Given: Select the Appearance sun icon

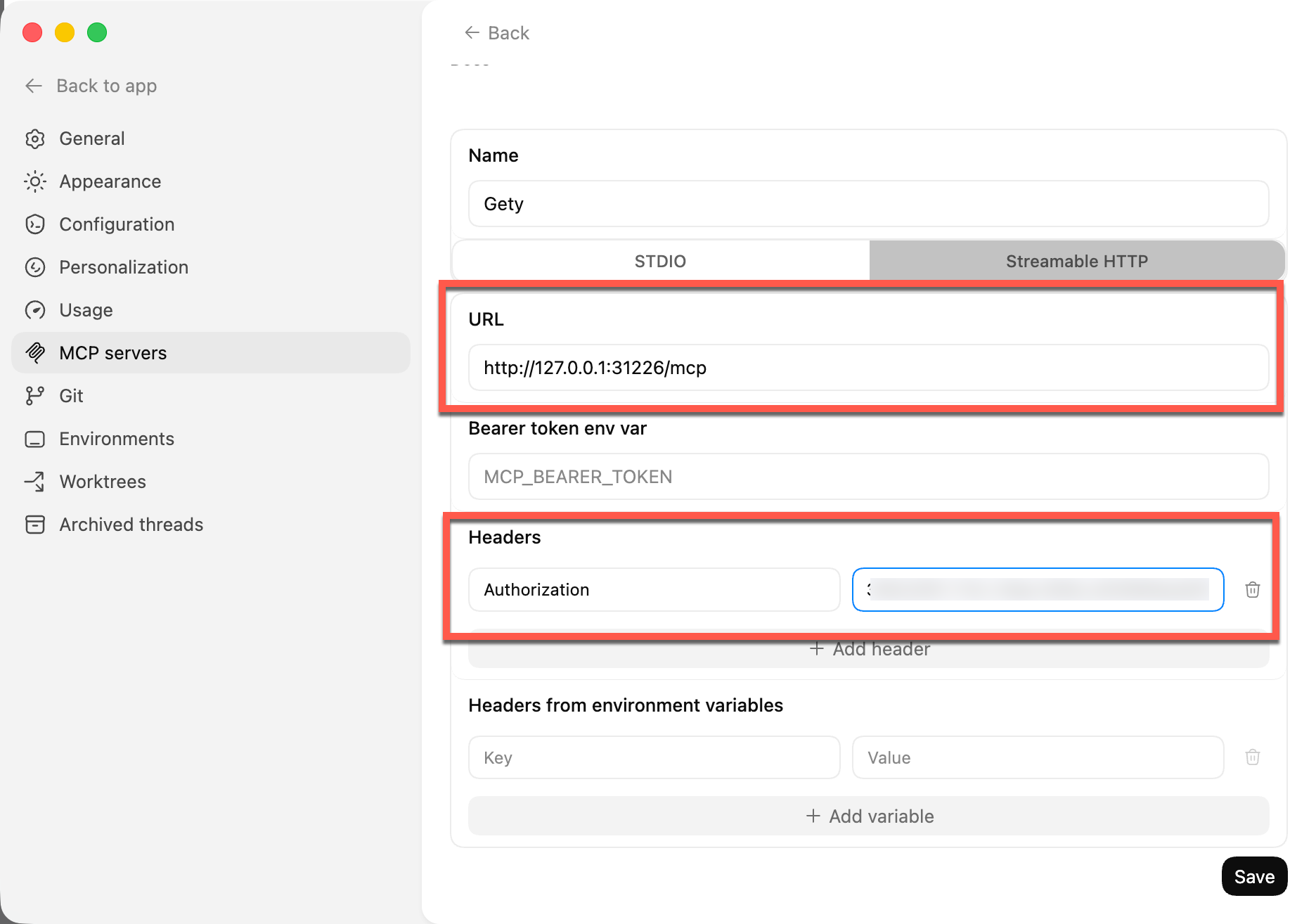Looking at the screenshot, I should point(35,181).
